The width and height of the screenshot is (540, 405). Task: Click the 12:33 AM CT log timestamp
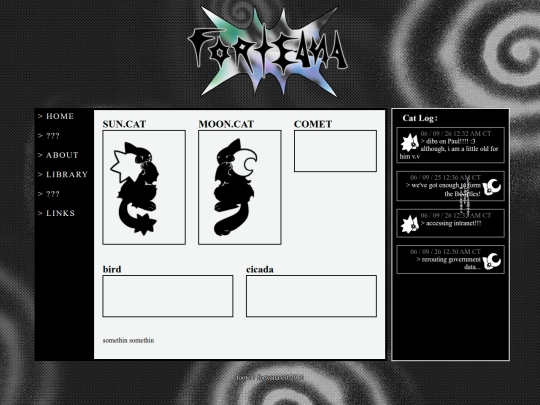click(x=456, y=216)
